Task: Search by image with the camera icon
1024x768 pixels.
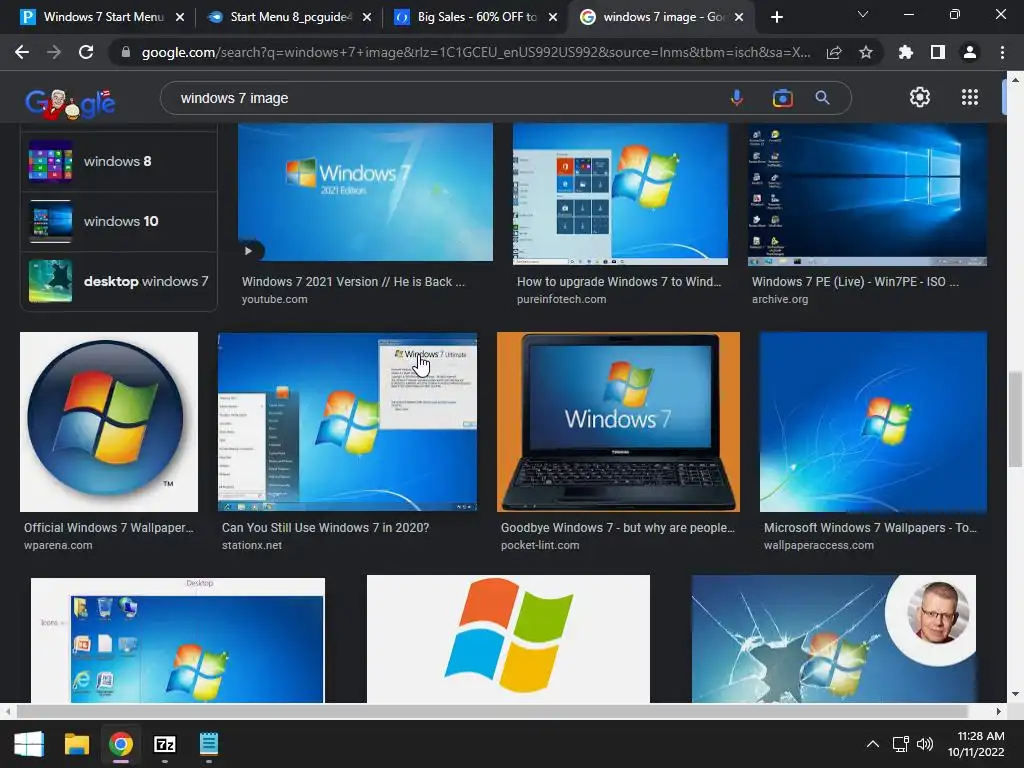Action: pyautogui.click(x=782, y=98)
